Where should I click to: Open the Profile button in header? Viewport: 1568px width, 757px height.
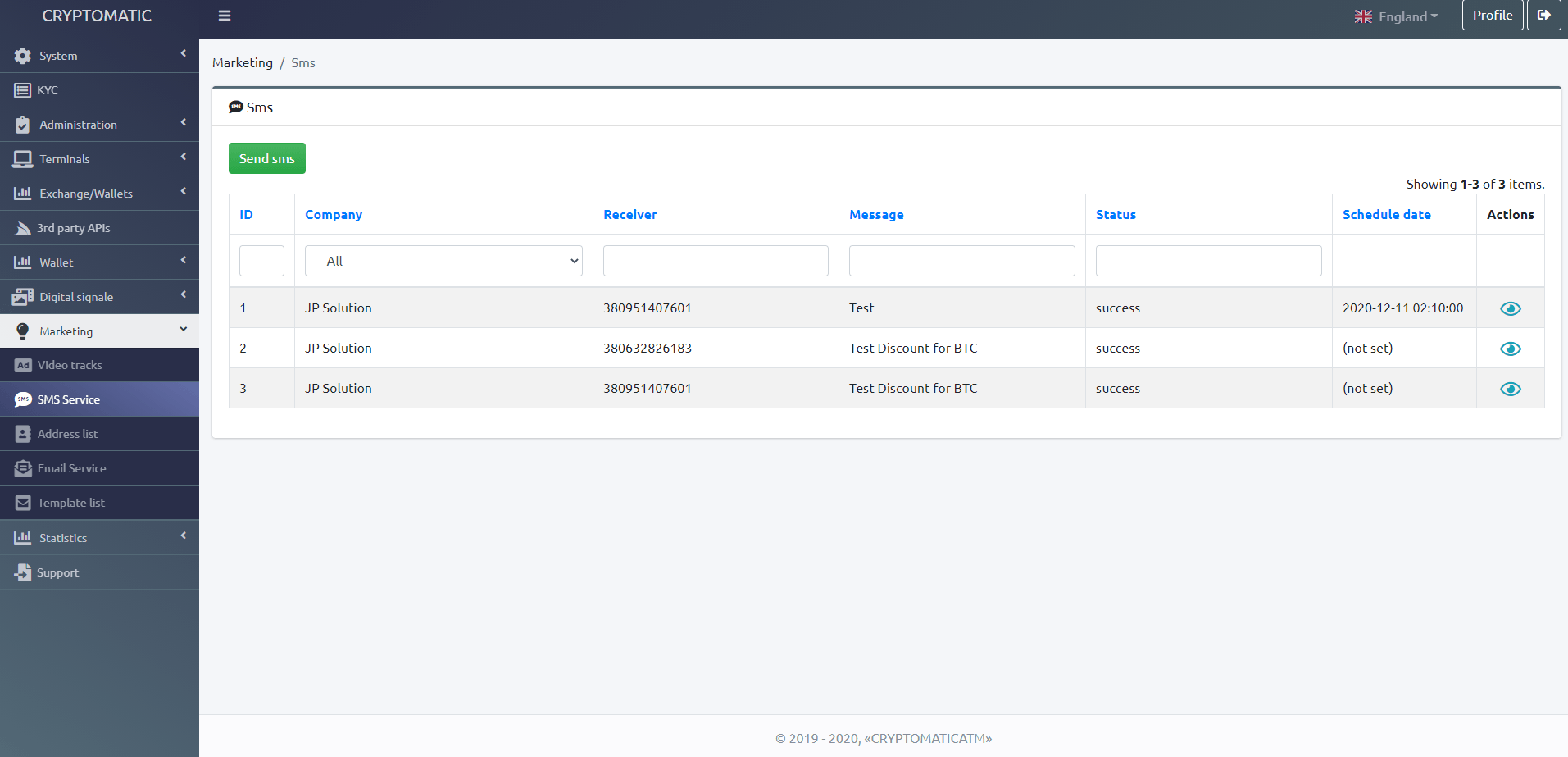point(1492,16)
